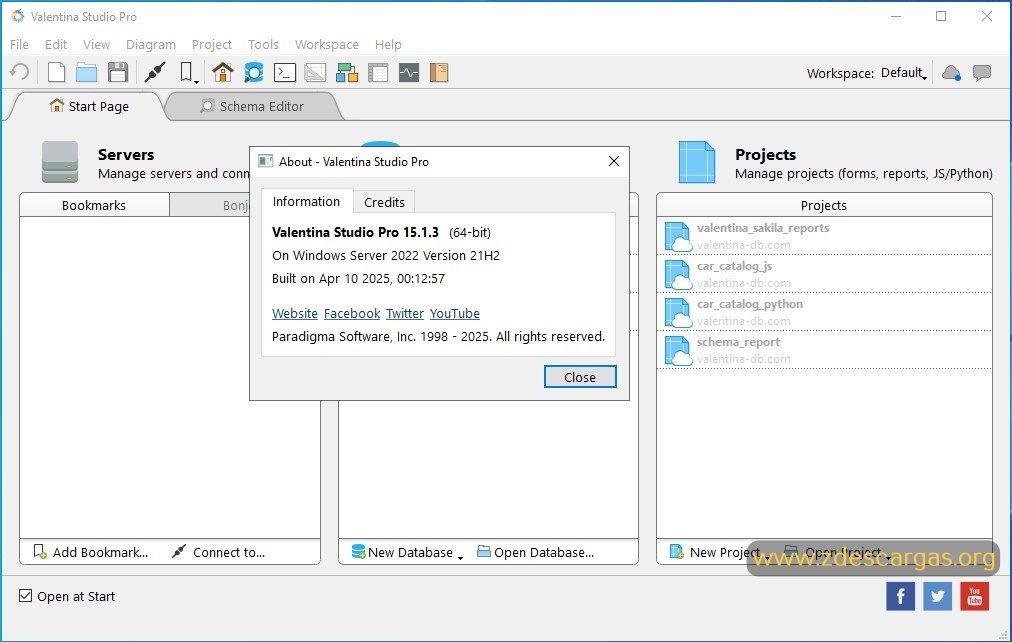The height and width of the screenshot is (642, 1012).
Task: Open the Website link
Action: pyautogui.click(x=294, y=314)
